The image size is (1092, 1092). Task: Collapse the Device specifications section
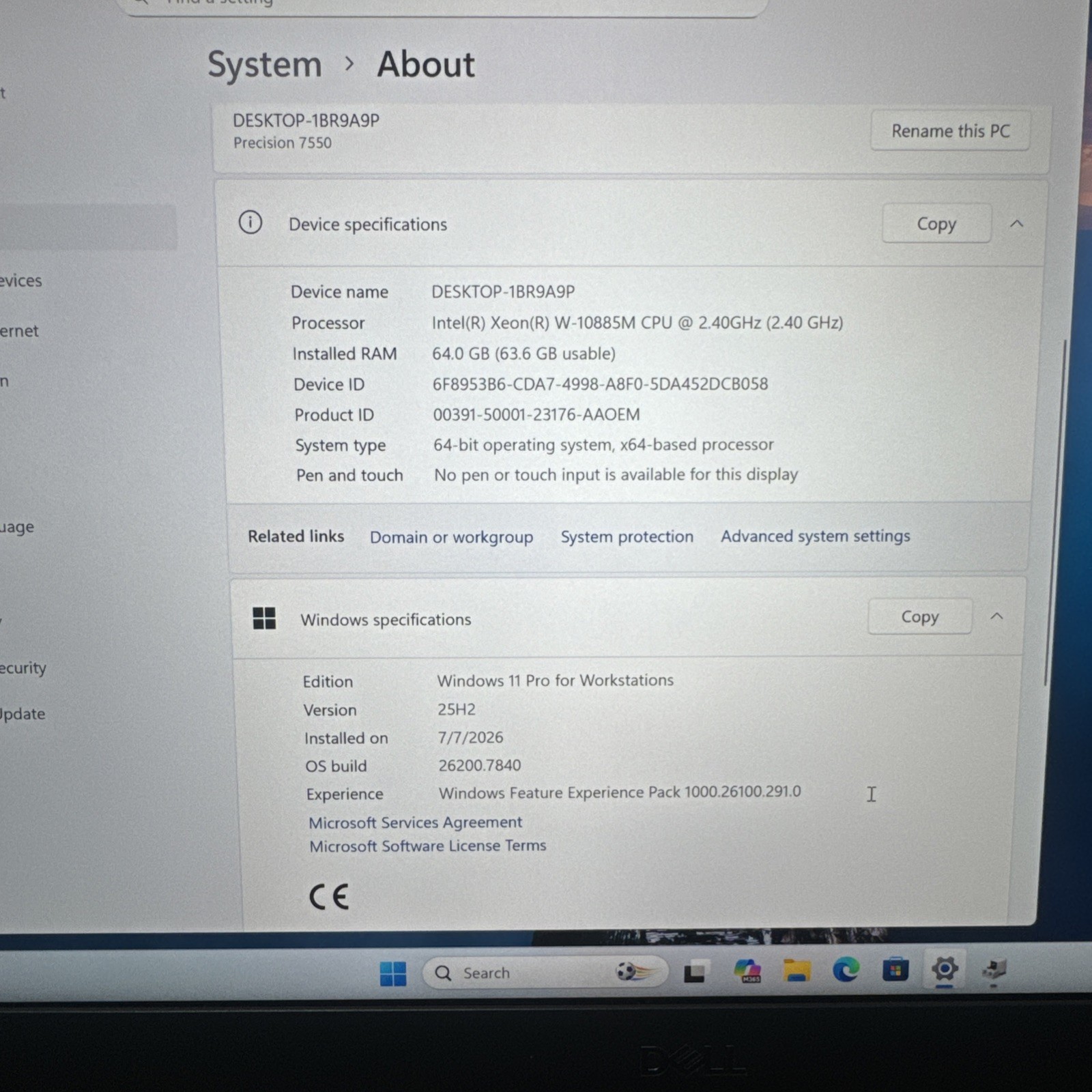click(x=1017, y=223)
